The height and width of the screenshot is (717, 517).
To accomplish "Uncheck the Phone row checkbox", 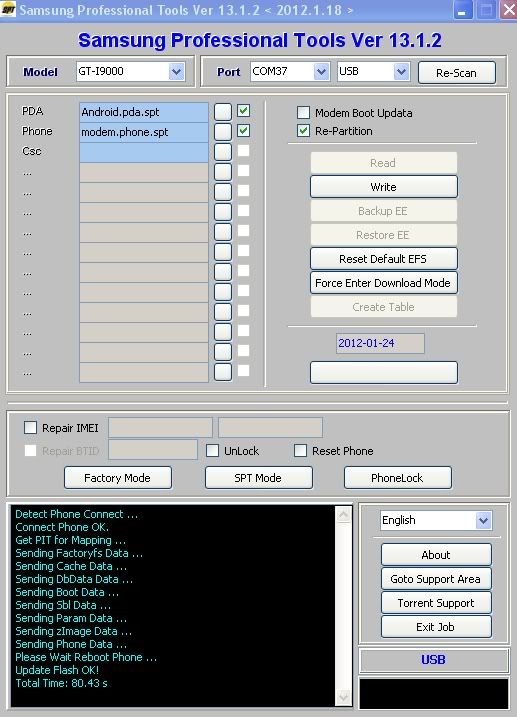I will coord(243,130).
